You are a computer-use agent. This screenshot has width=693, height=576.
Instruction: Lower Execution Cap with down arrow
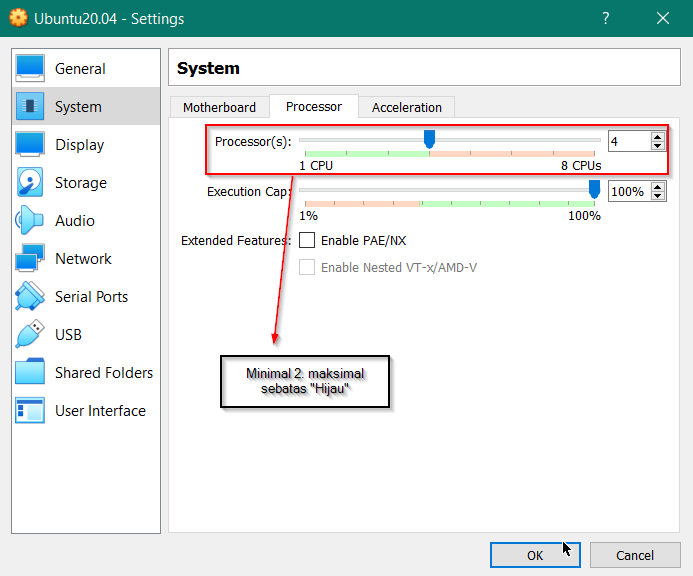pos(657,196)
